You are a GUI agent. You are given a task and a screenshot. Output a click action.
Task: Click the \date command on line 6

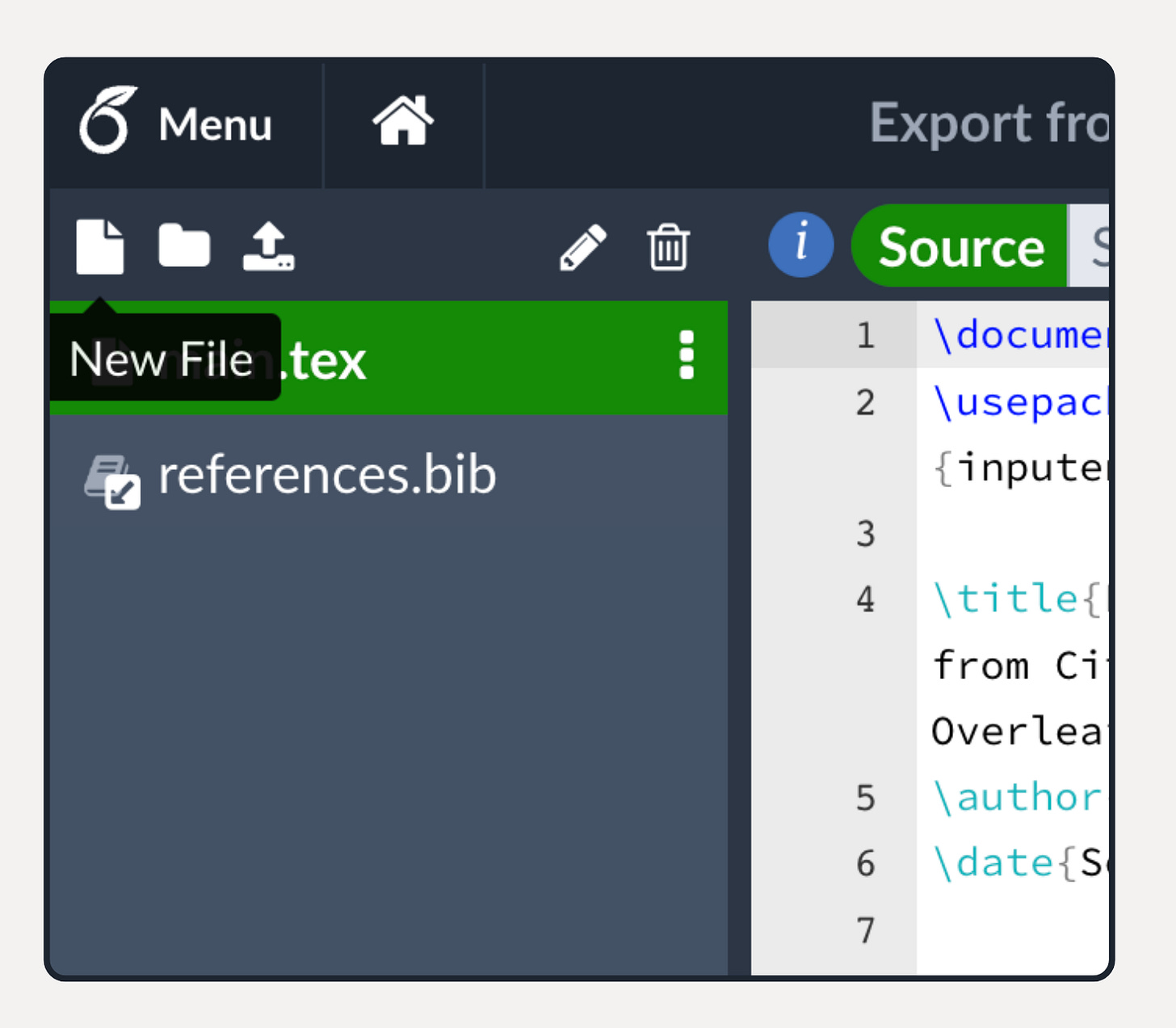[993, 863]
